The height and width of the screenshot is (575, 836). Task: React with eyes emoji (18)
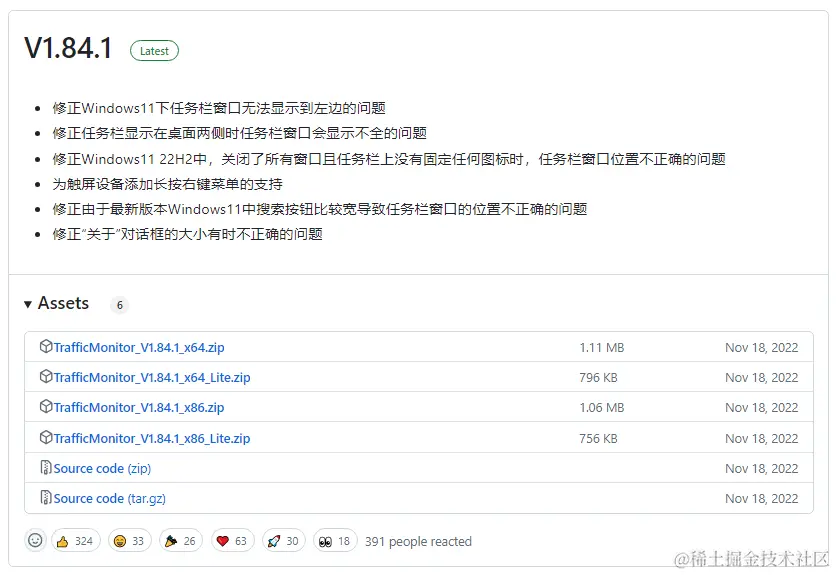click(335, 541)
